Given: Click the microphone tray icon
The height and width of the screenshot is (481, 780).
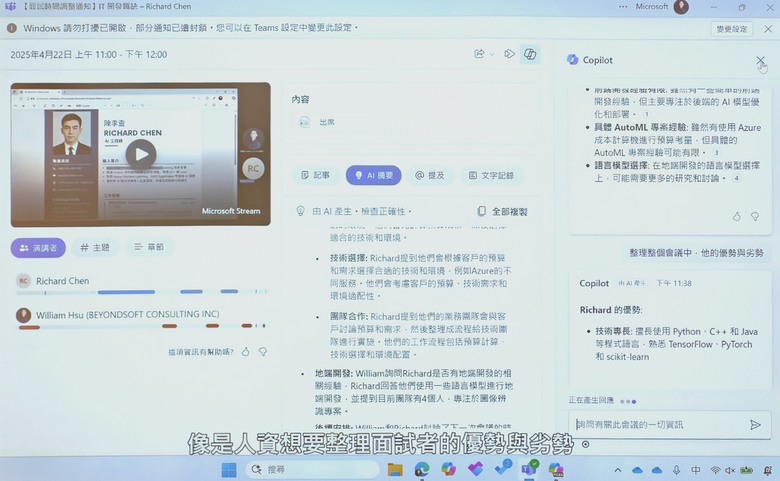Looking at the screenshot, I should pos(676,470).
